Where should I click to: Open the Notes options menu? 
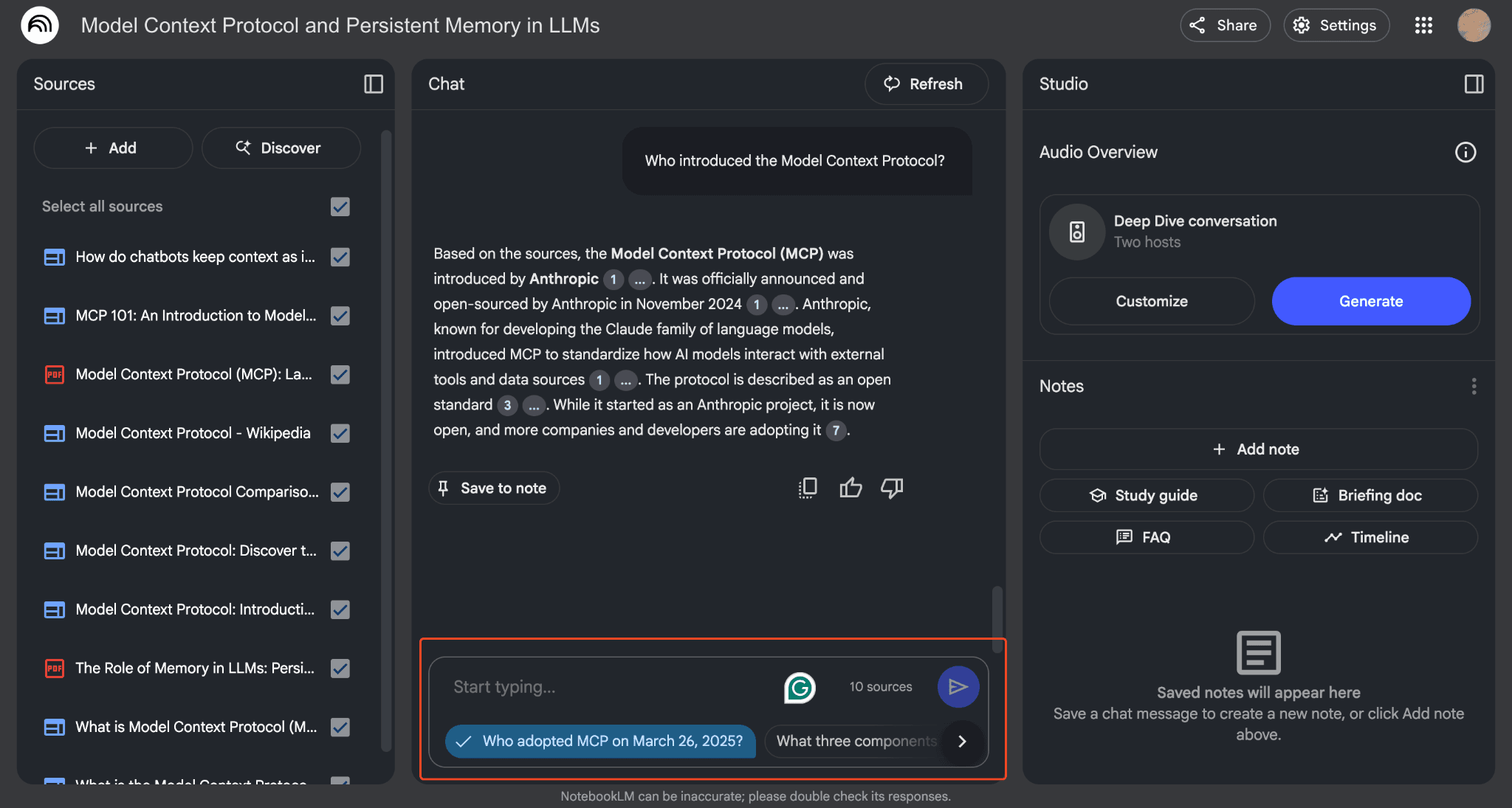click(x=1474, y=386)
